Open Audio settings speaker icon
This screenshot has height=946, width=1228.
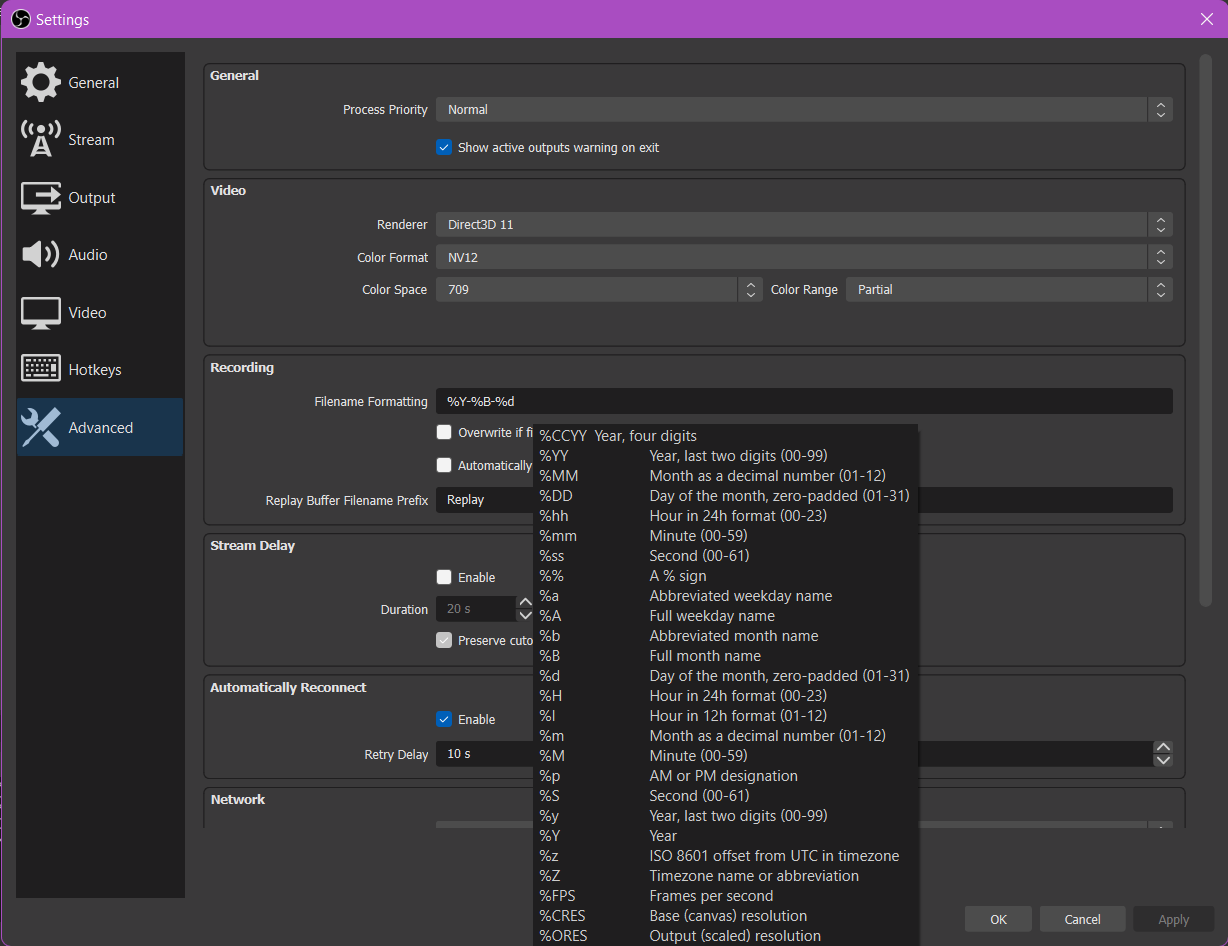pyautogui.click(x=40, y=254)
